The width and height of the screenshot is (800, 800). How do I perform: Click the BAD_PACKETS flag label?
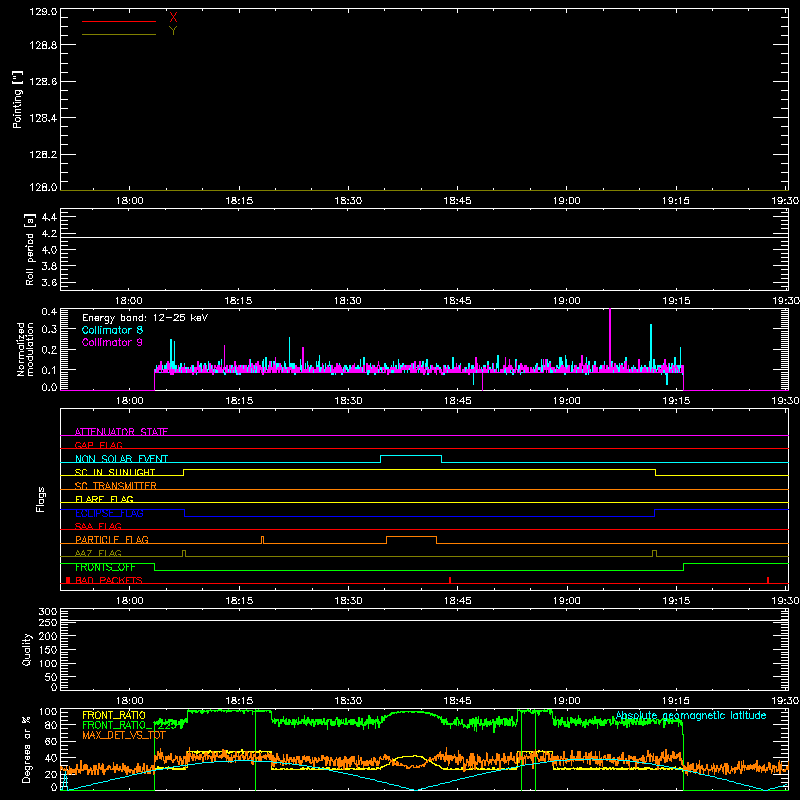coord(109,580)
